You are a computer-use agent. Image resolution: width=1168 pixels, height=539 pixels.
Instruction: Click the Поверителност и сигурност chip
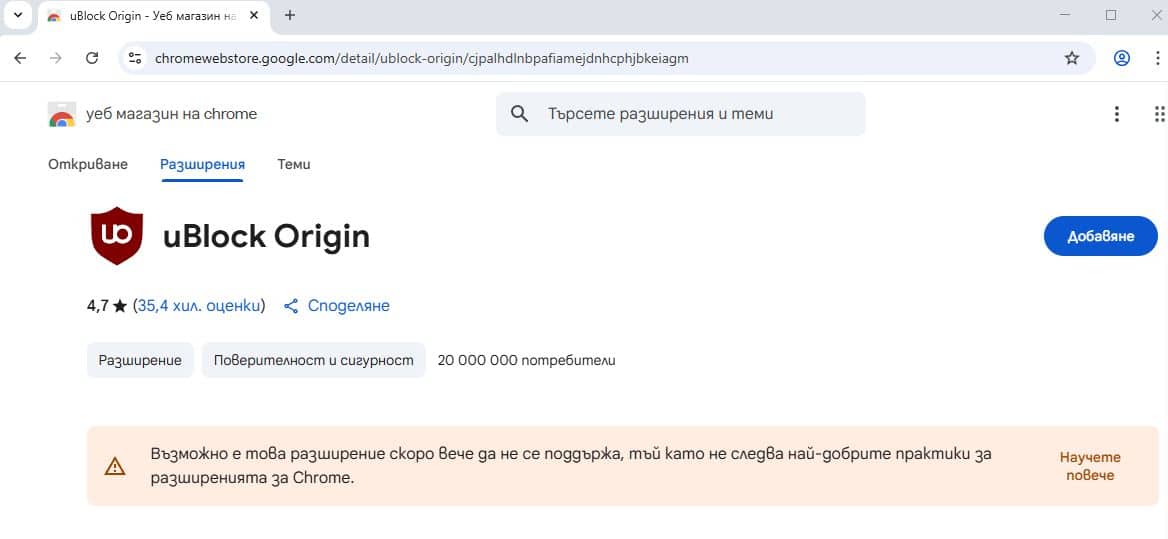coord(314,360)
